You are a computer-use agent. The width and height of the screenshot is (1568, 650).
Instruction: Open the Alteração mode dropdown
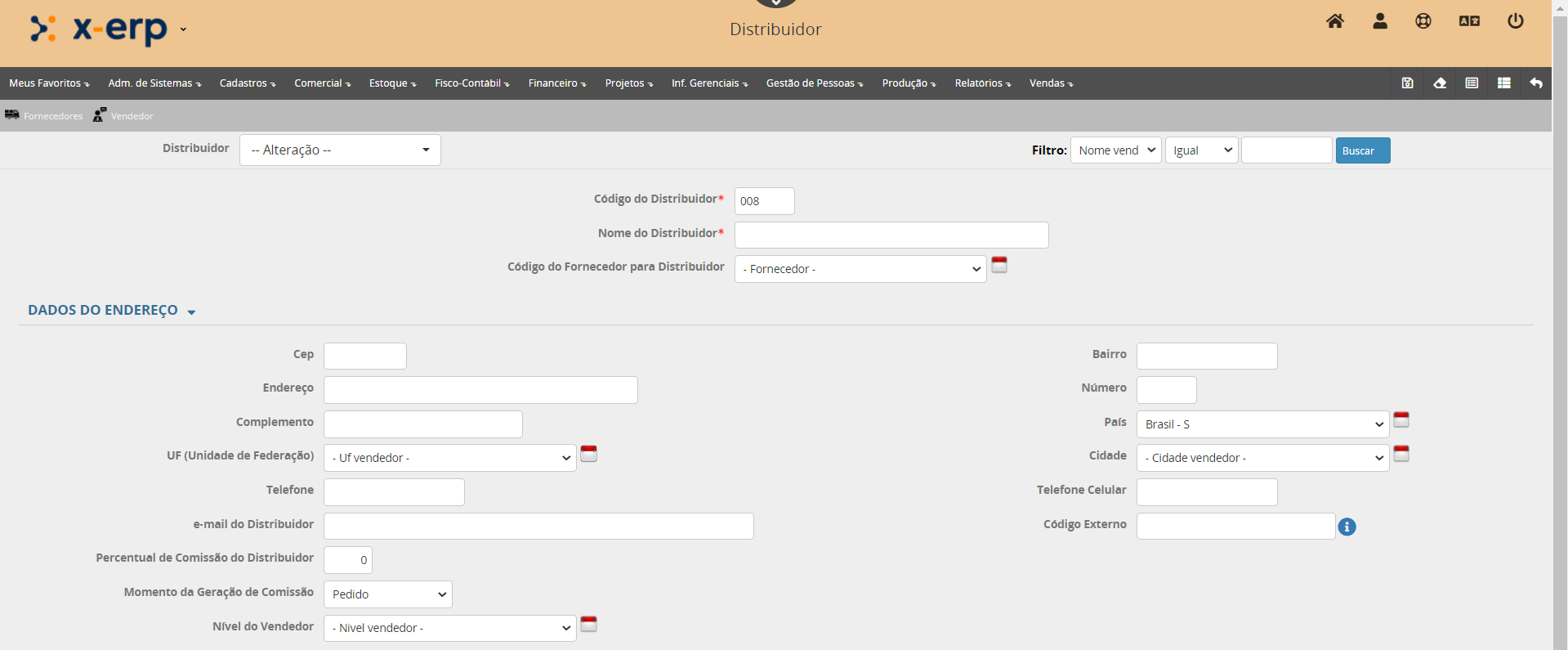(x=340, y=150)
